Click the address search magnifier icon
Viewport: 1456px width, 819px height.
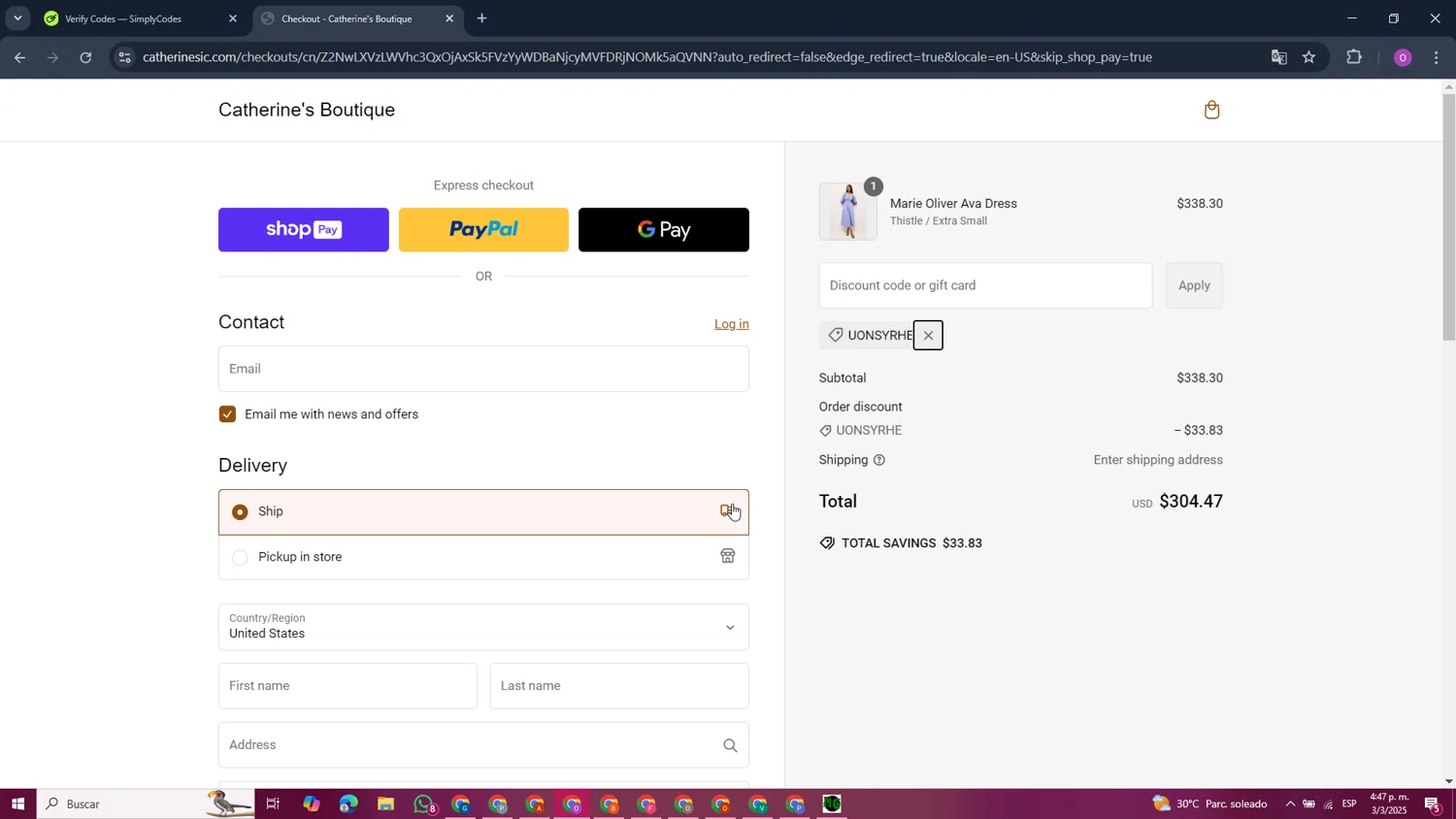click(730, 745)
